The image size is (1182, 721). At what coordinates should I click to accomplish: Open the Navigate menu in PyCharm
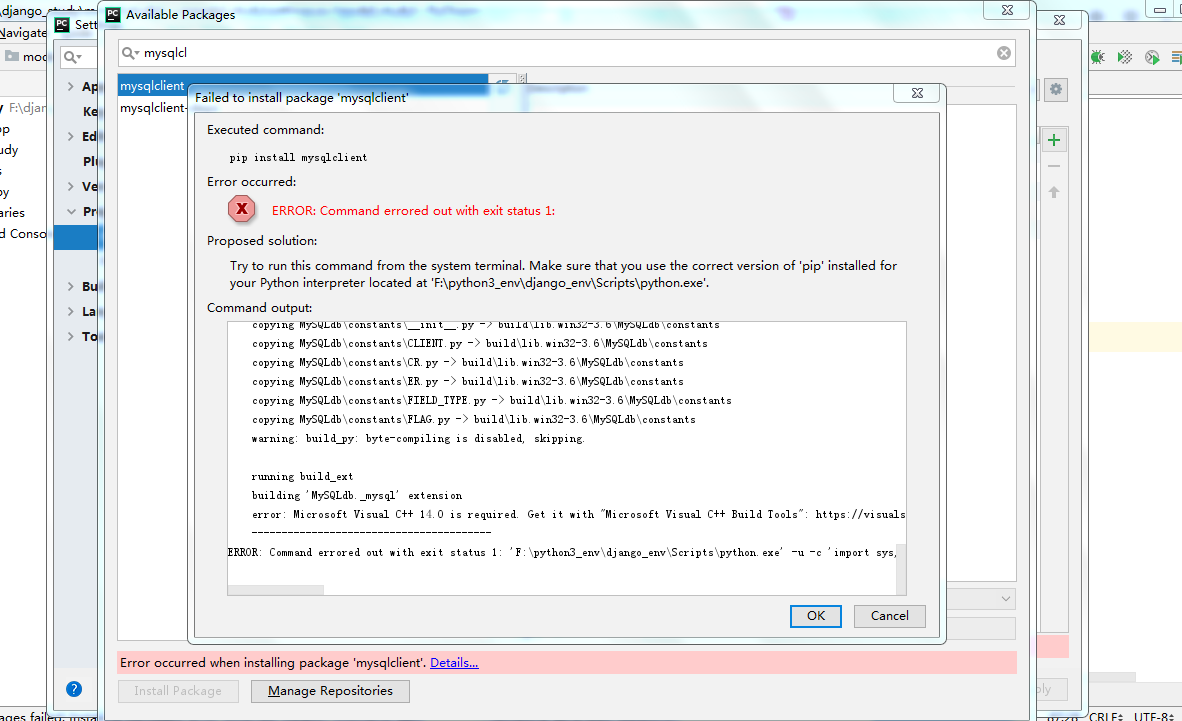23,32
